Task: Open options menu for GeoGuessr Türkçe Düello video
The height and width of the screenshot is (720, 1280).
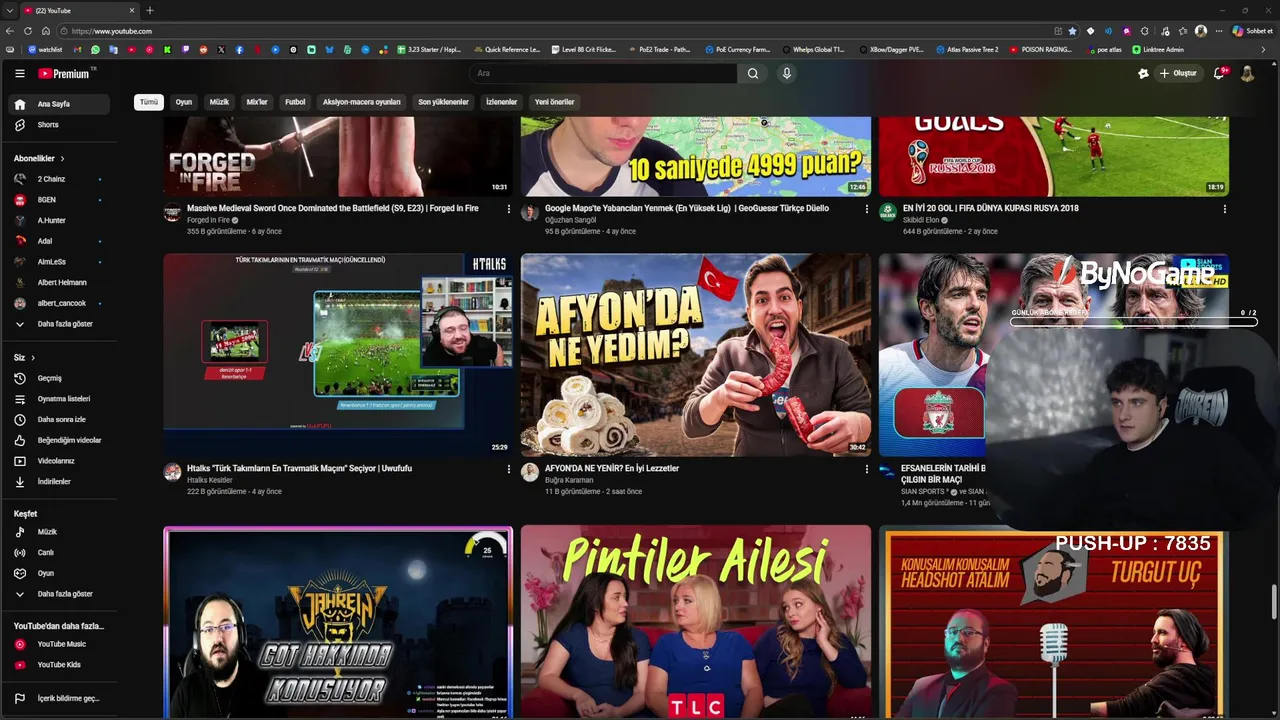Action: click(x=866, y=209)
